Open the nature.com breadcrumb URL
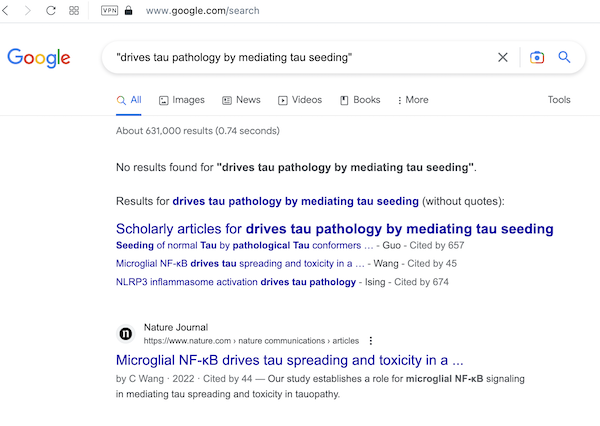The height and width of the screenshot is (426, 600). point(251,341)
